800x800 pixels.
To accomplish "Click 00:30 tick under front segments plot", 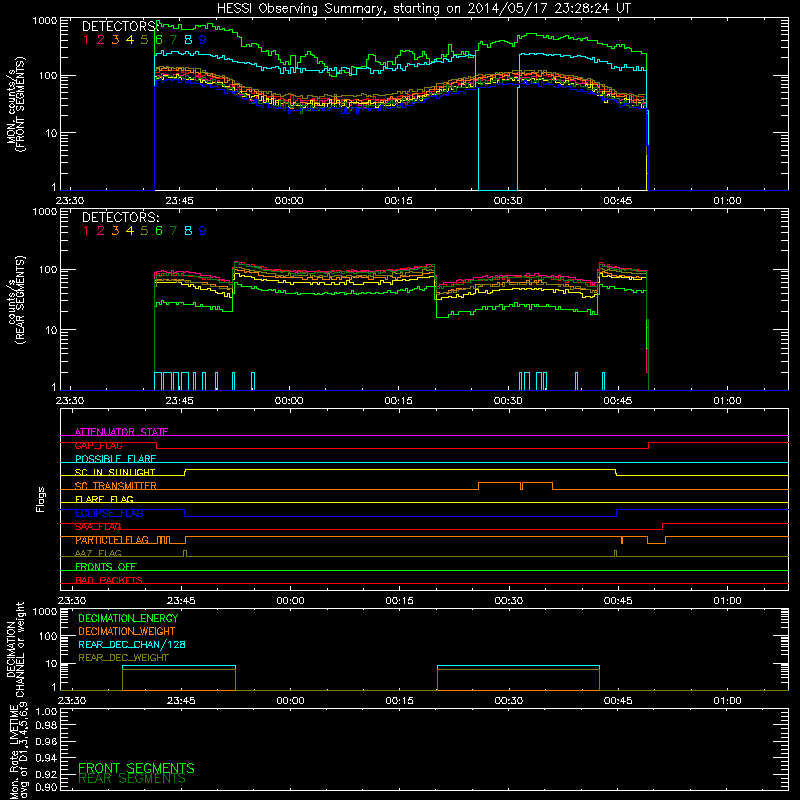I will [x=508, y=201].
